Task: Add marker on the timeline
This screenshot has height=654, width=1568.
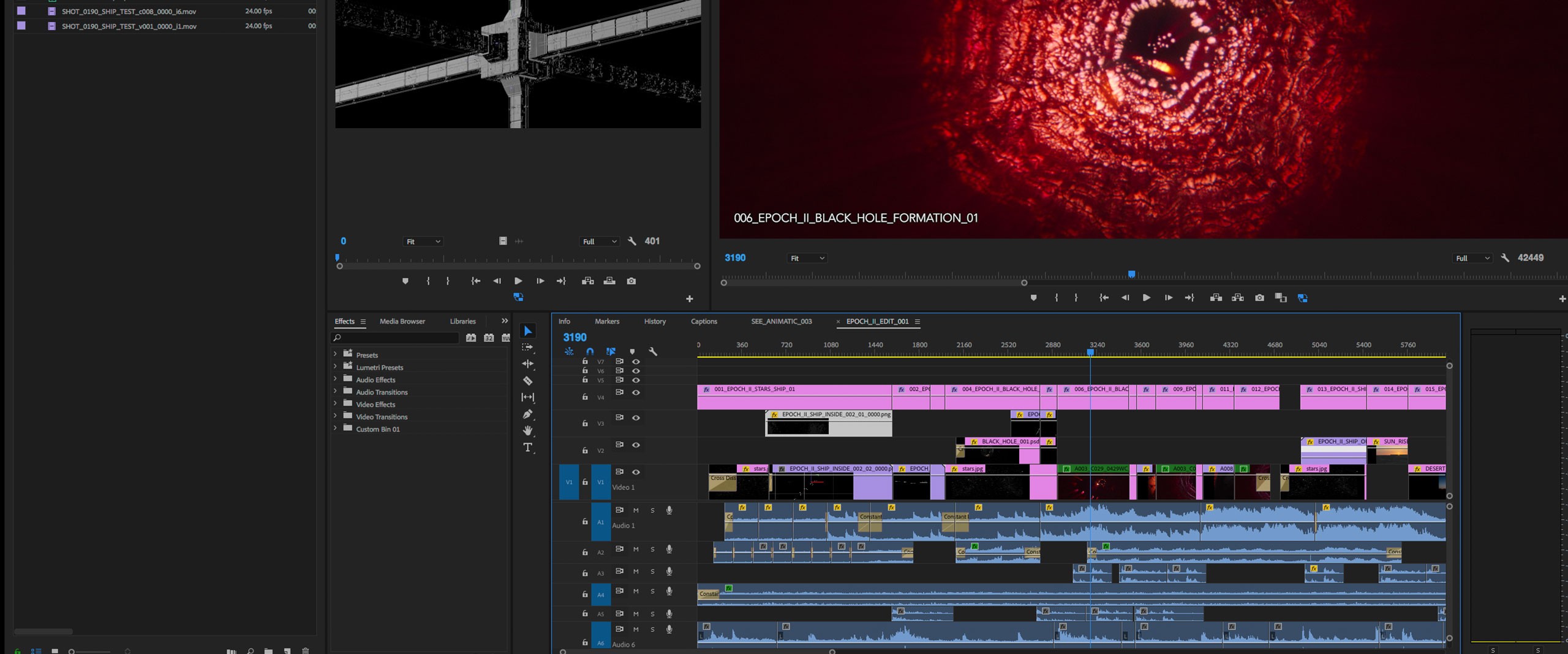Action: click(x=632, y=352)
